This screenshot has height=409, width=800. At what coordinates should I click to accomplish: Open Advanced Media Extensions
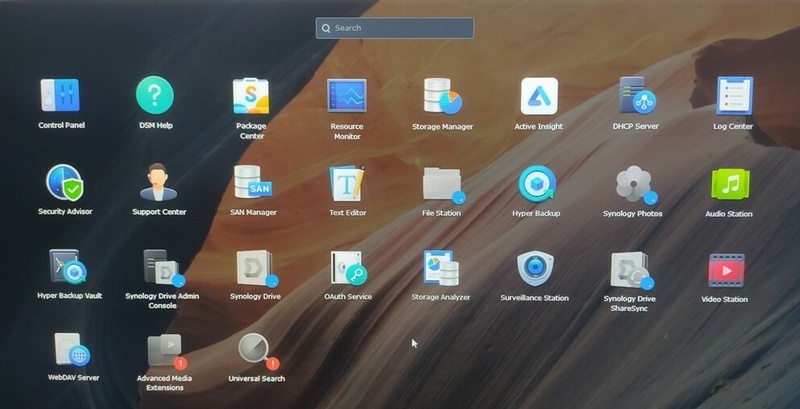(x=167, y=351)
